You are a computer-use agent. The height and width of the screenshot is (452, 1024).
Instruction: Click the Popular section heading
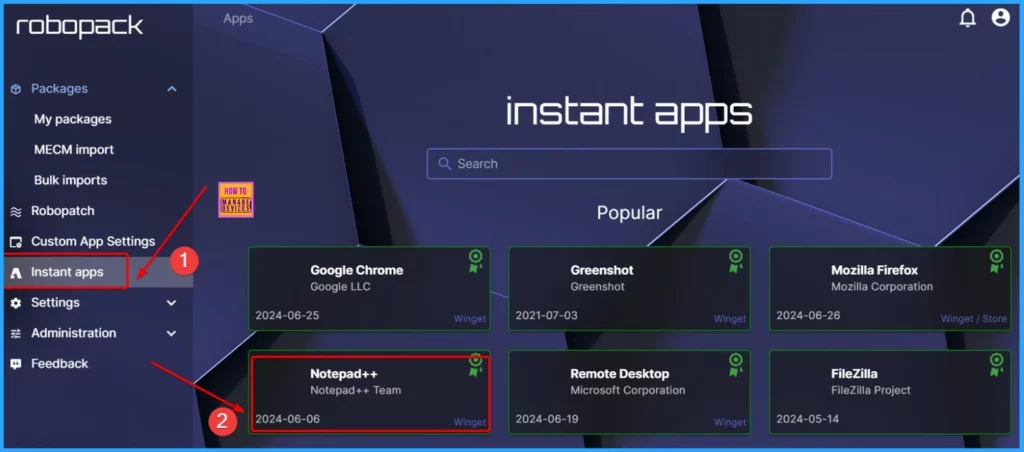(x=630, y=212)
